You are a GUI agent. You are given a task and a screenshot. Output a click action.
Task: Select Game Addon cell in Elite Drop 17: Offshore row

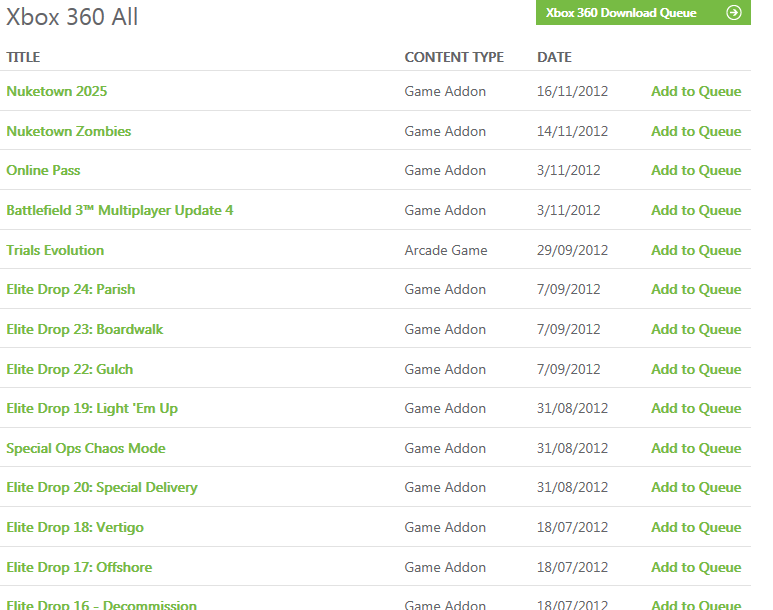point(445,567)
